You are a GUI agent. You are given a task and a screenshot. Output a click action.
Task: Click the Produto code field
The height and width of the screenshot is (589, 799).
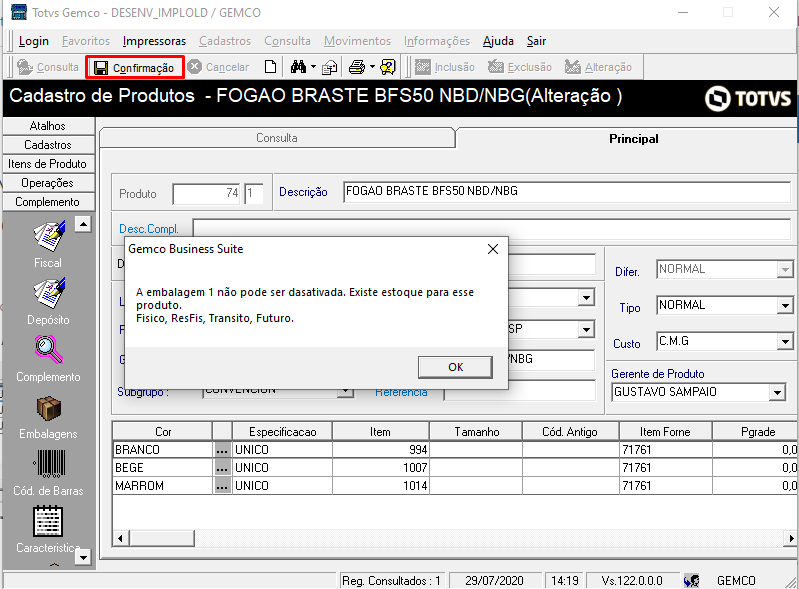pyautogui.click(x=206, y=194)
